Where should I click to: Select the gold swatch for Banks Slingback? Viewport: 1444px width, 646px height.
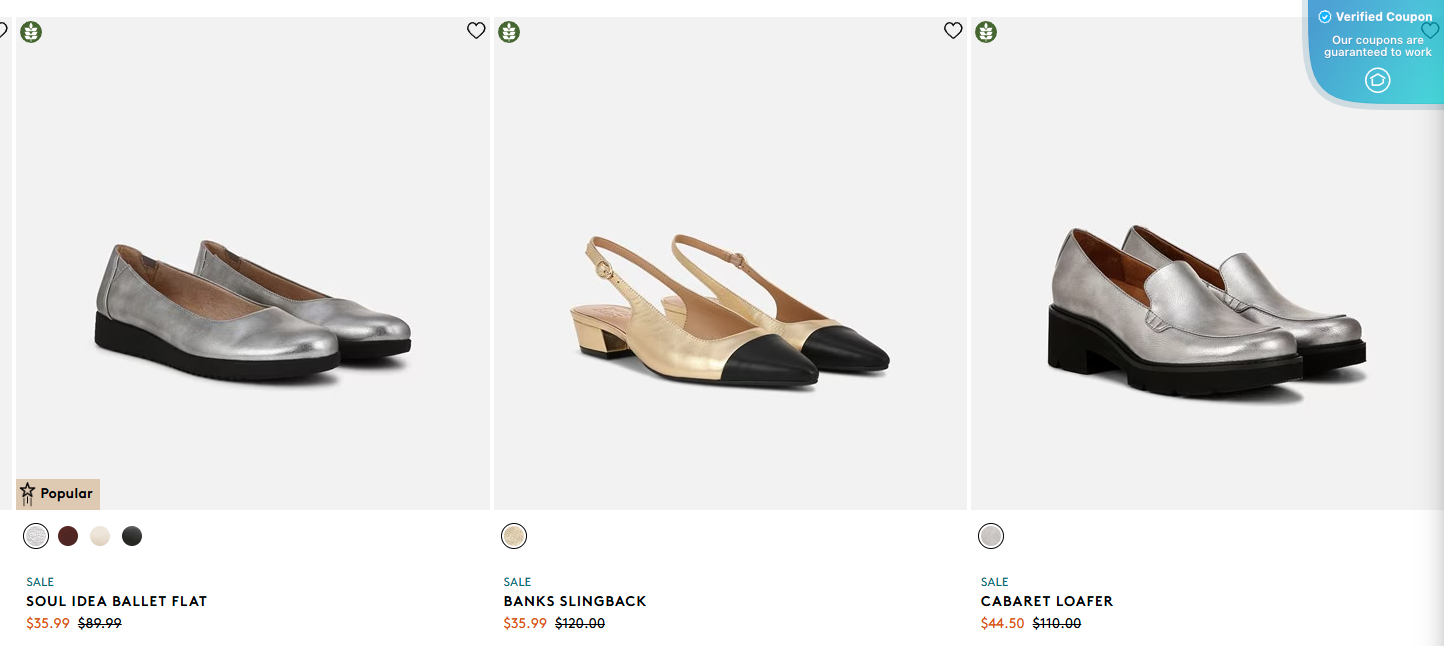[x=514, y=536]
